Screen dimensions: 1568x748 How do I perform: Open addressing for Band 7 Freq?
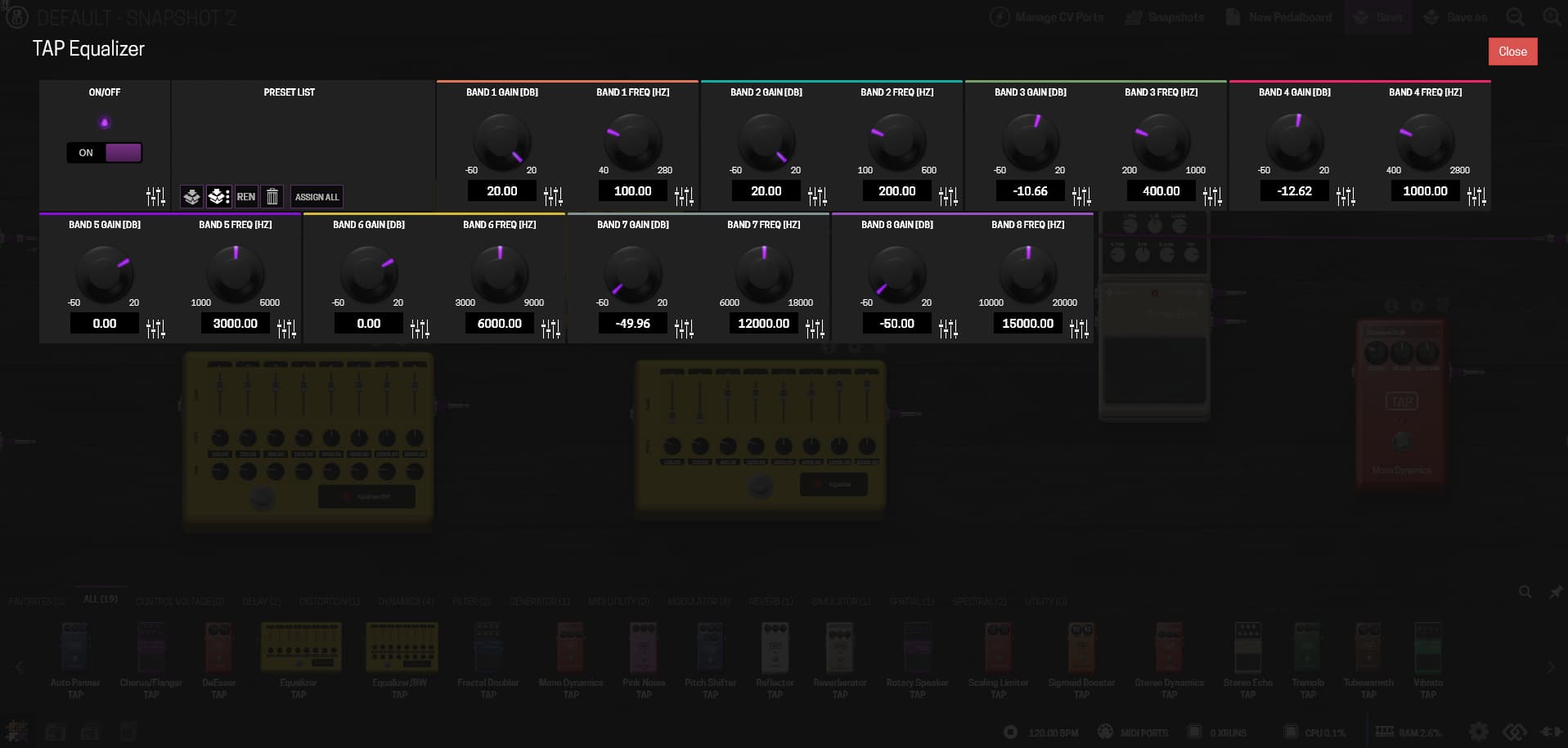tap(815, 329)
